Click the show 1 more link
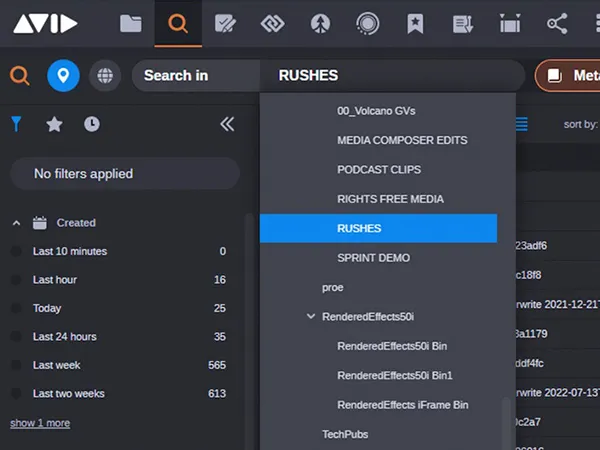 40,423
